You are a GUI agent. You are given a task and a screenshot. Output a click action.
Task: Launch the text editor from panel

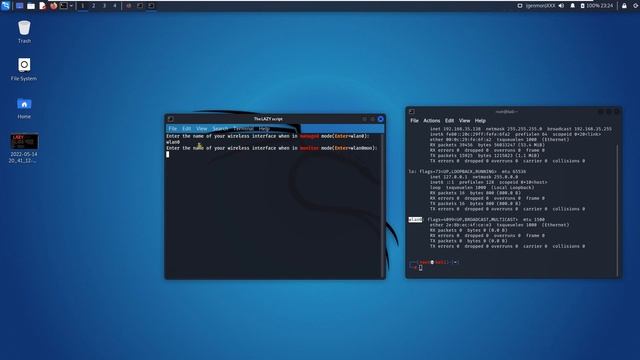[x=42, y=6]
